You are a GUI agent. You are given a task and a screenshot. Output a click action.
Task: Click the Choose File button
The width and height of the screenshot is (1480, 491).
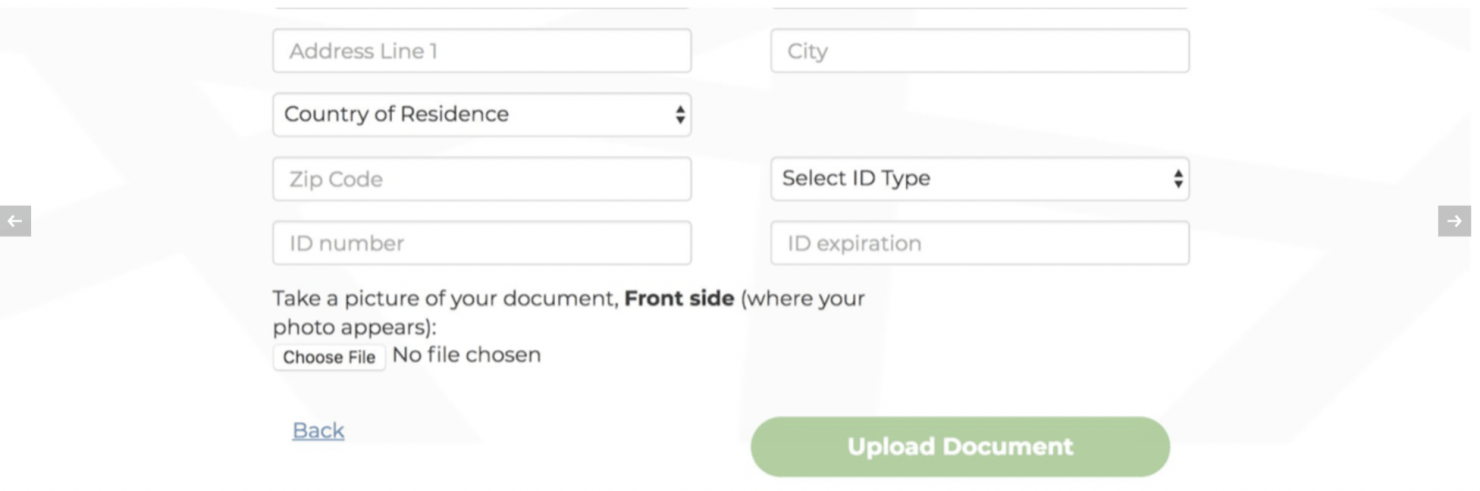coord(329,357)
